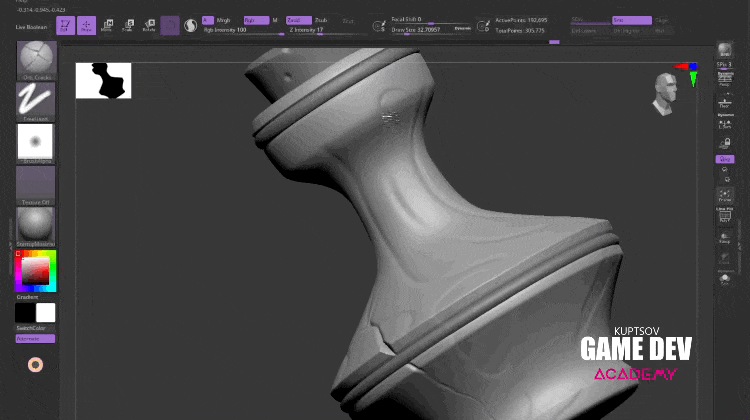This screenshot has height=420, width=750.
Task: Toggle the lock camera icon
Action: coord(726,144)
